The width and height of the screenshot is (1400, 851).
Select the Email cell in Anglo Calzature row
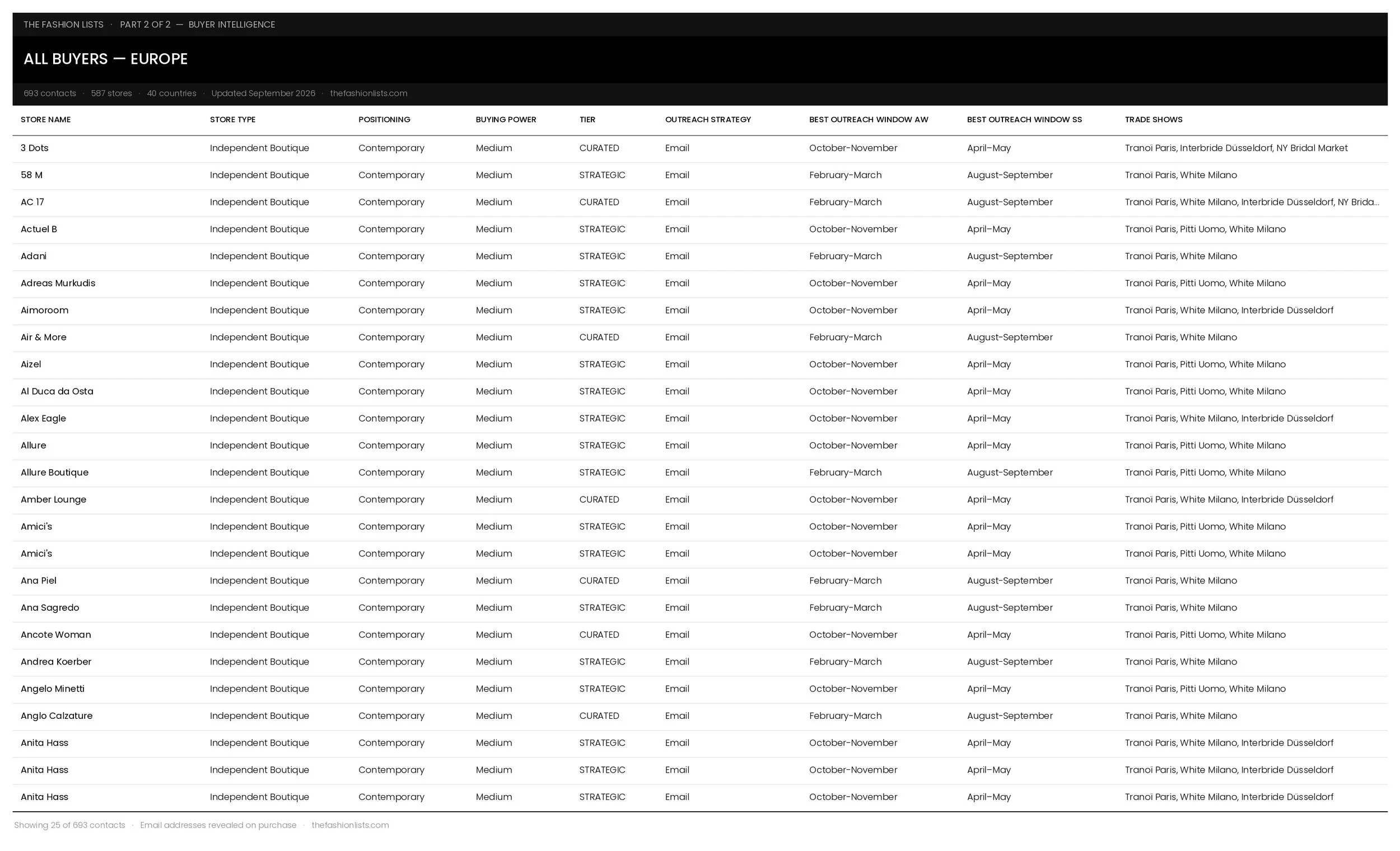(677, 716)
